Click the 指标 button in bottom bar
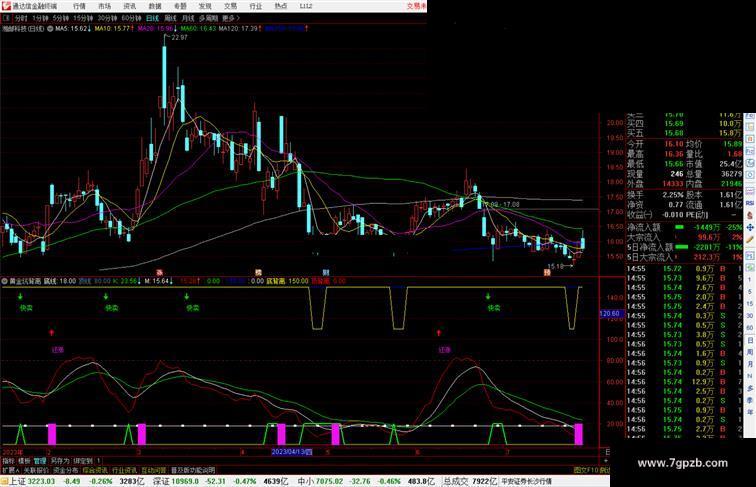Screen dimensions: 756x487 (x=8, y=461)
